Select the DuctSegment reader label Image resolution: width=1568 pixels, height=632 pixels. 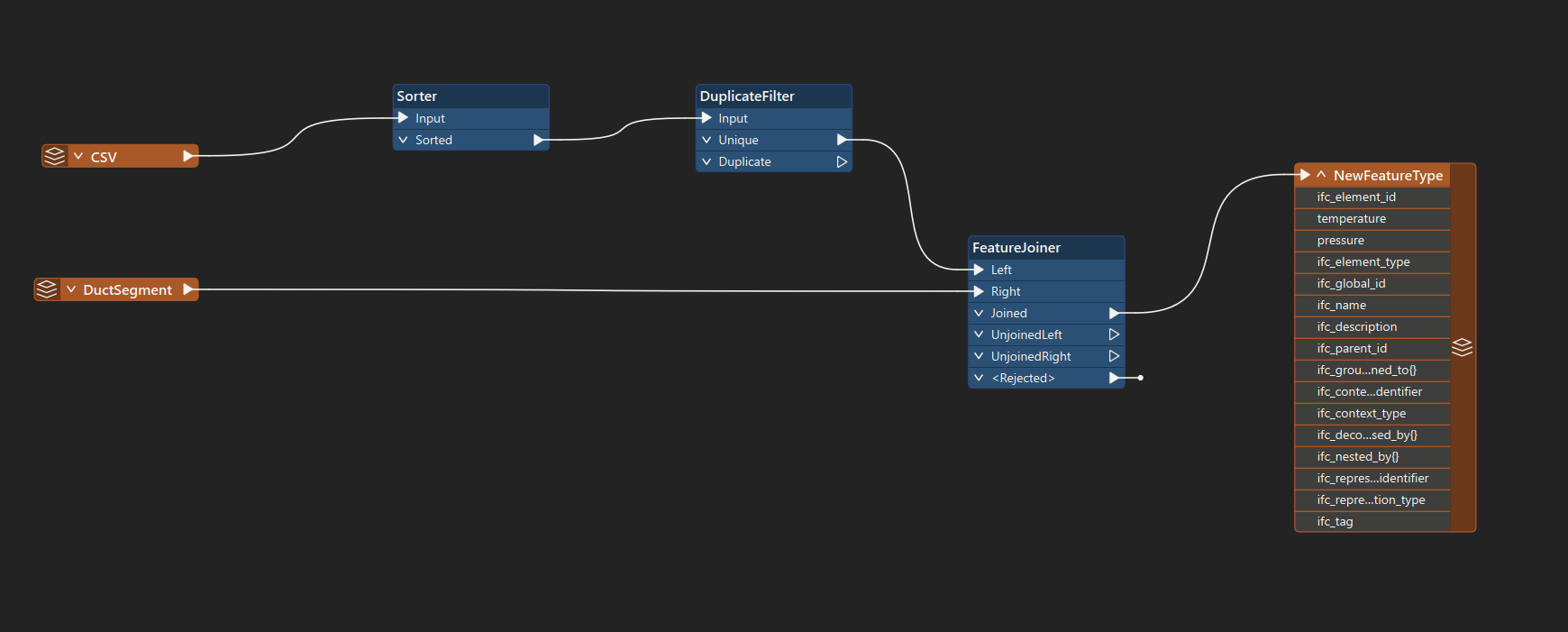point(127,290)
